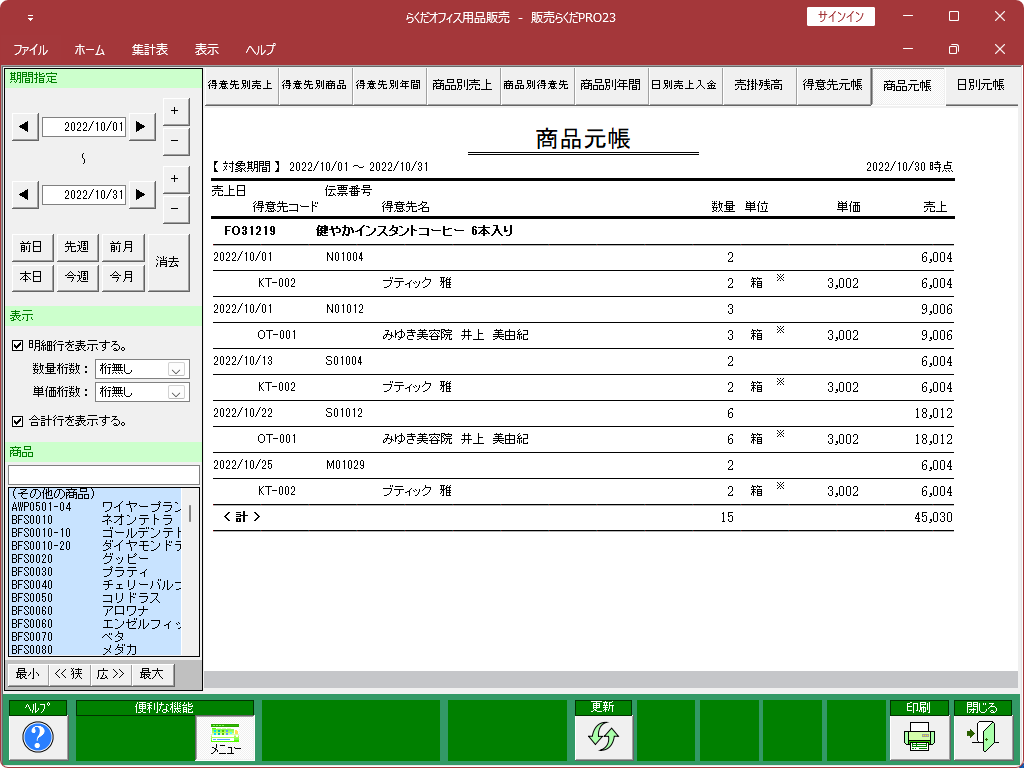Click the サインイン button
The height and width of the screenshot is (768, 1024).
[x=840, y=16]
